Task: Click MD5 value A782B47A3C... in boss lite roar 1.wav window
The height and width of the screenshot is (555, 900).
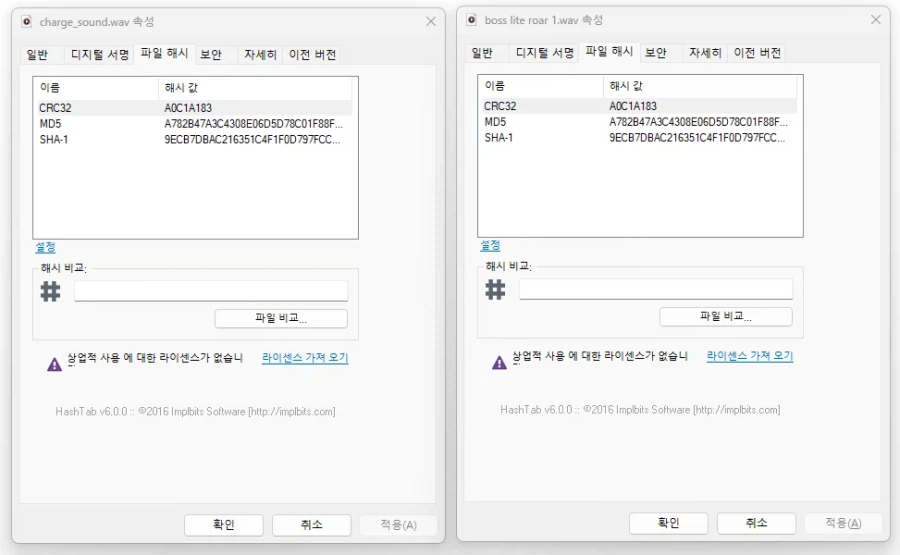Action: pos(698,122)
